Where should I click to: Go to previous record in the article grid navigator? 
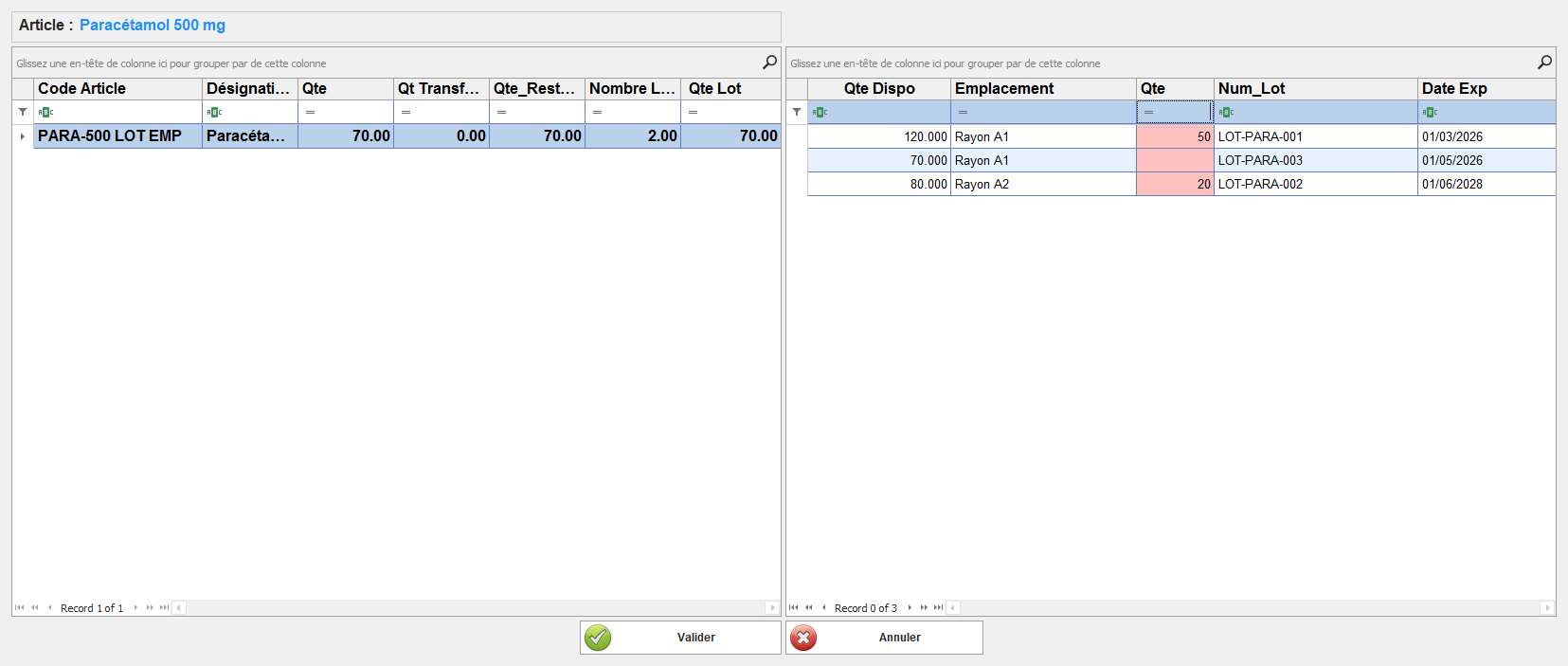tap(49, 608)
